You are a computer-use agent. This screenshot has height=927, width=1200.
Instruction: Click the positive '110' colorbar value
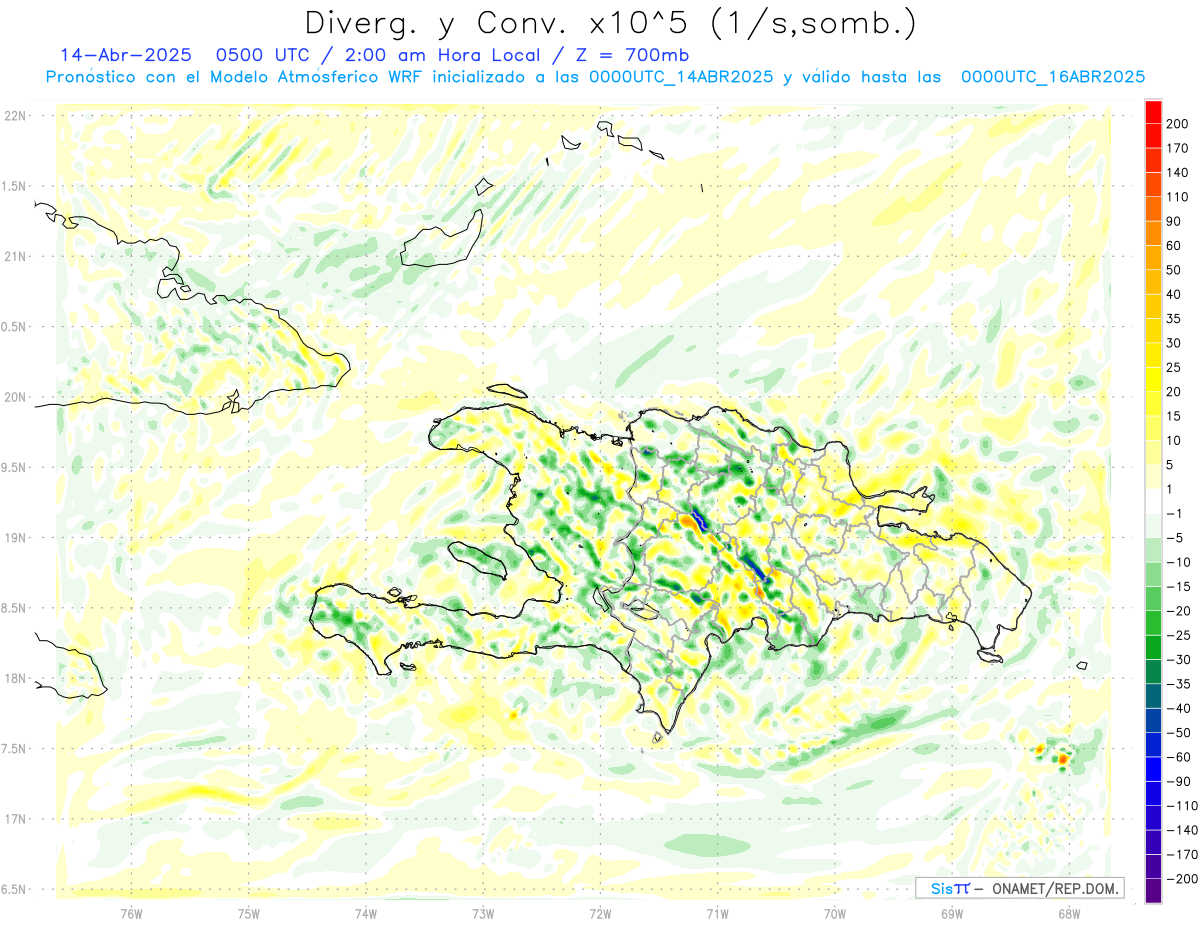(x=1177, y=197)
